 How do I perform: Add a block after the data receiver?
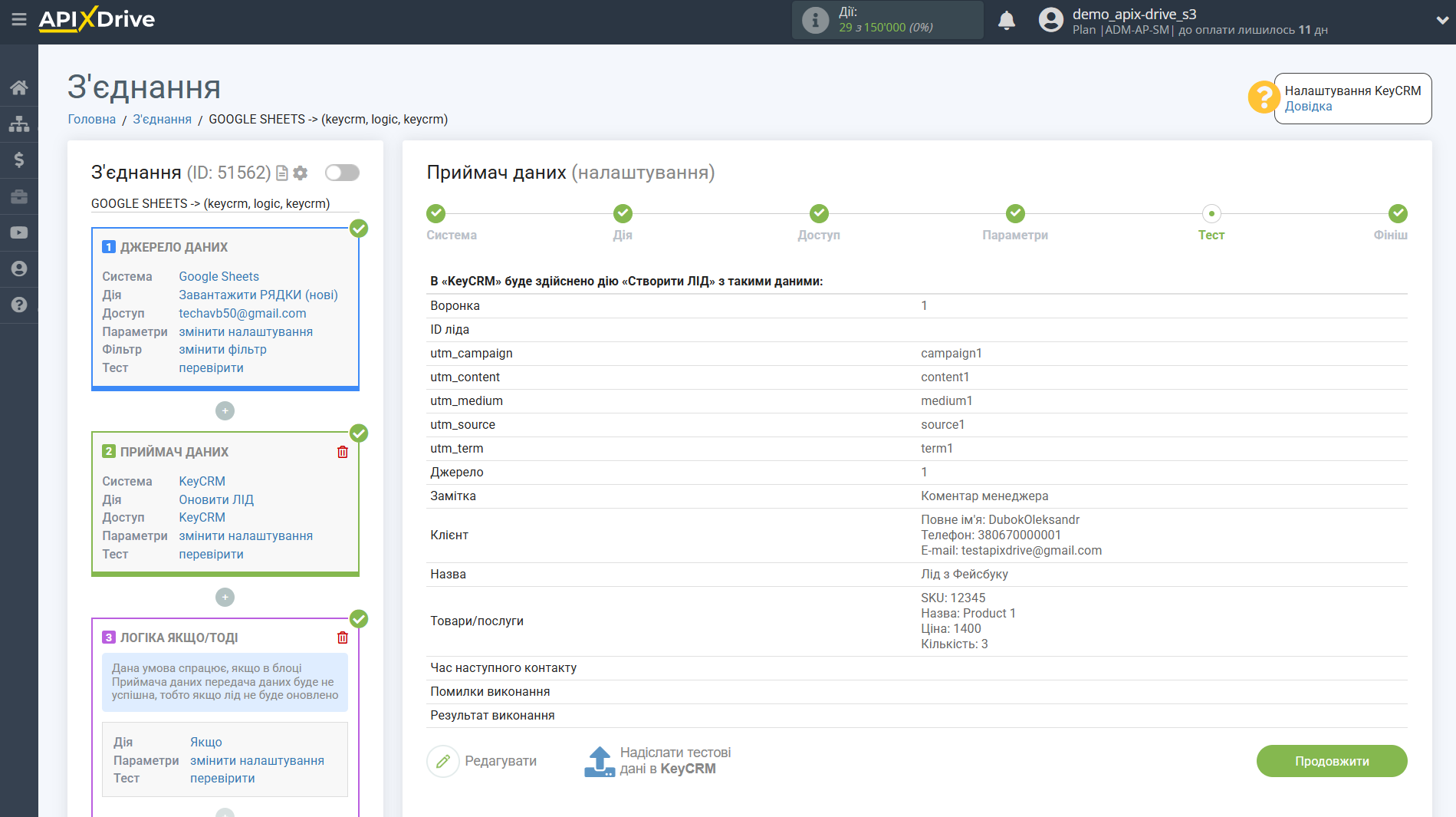tap(225, 597)
